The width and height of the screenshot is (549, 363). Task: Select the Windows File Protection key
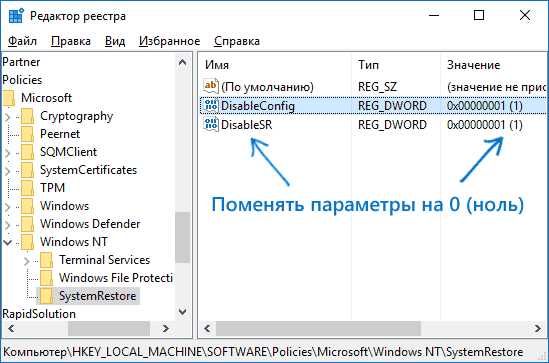coord(116,278)
